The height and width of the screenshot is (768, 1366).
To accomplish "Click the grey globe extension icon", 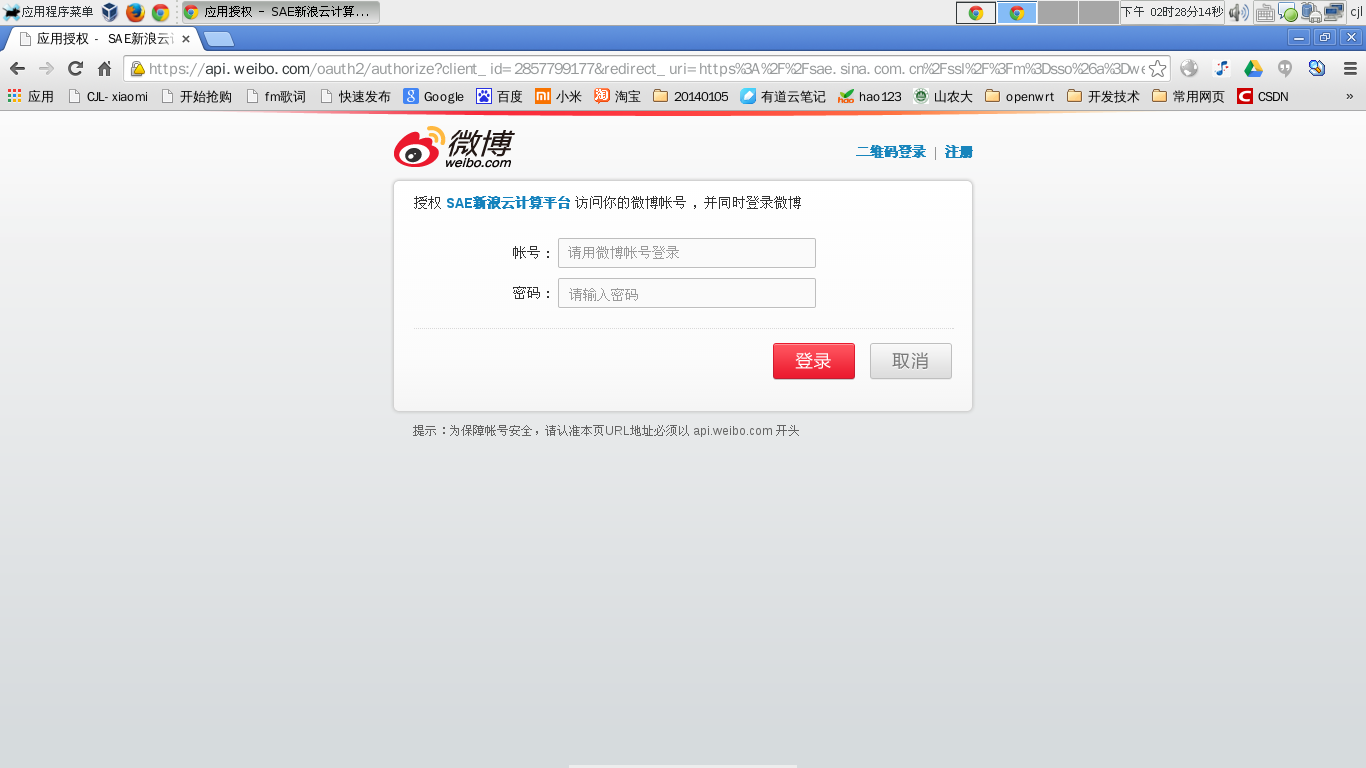I will [x=1189, y=68].
